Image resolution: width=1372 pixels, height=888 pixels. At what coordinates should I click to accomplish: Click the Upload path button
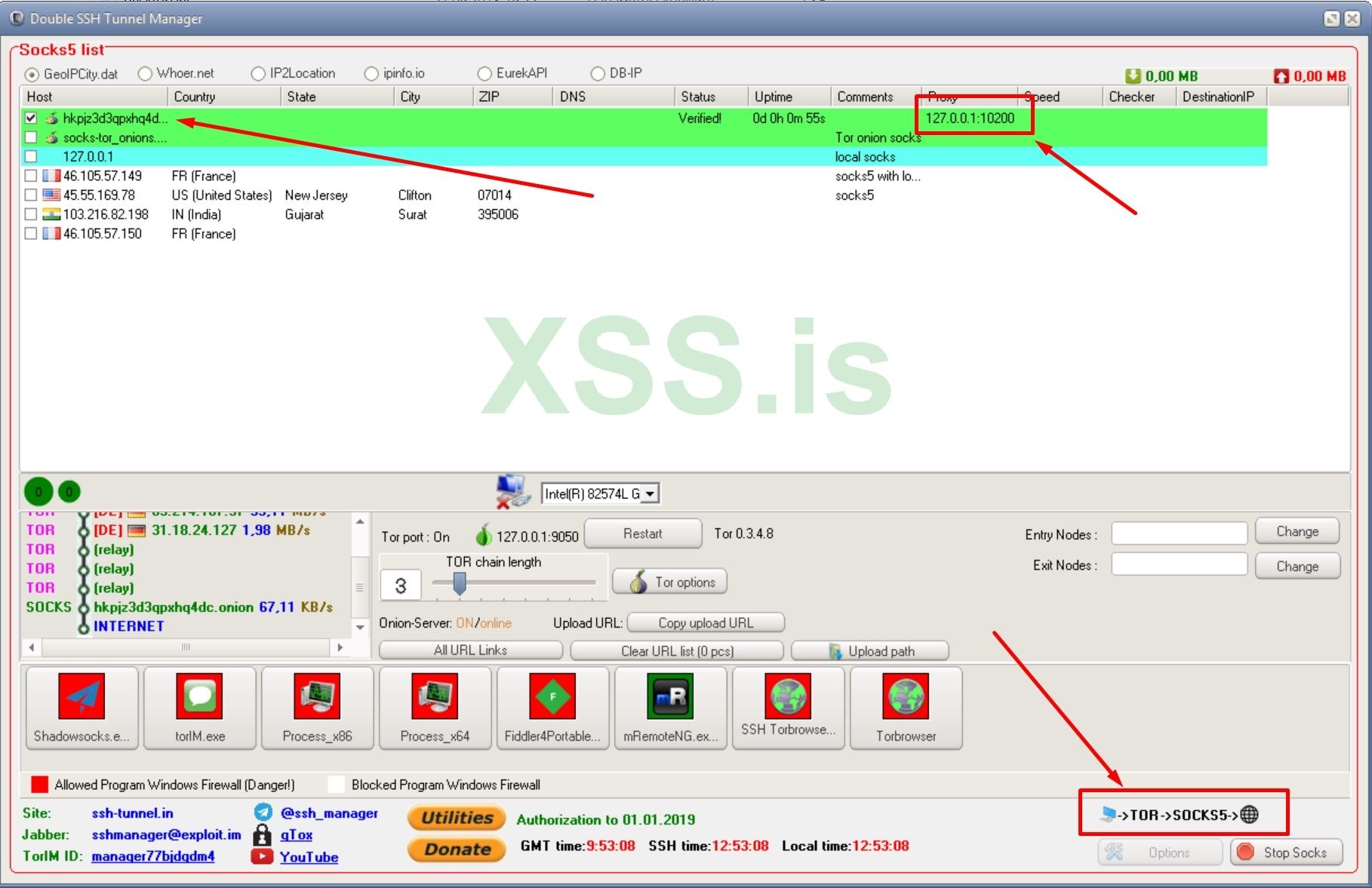[x=870, y=650]
